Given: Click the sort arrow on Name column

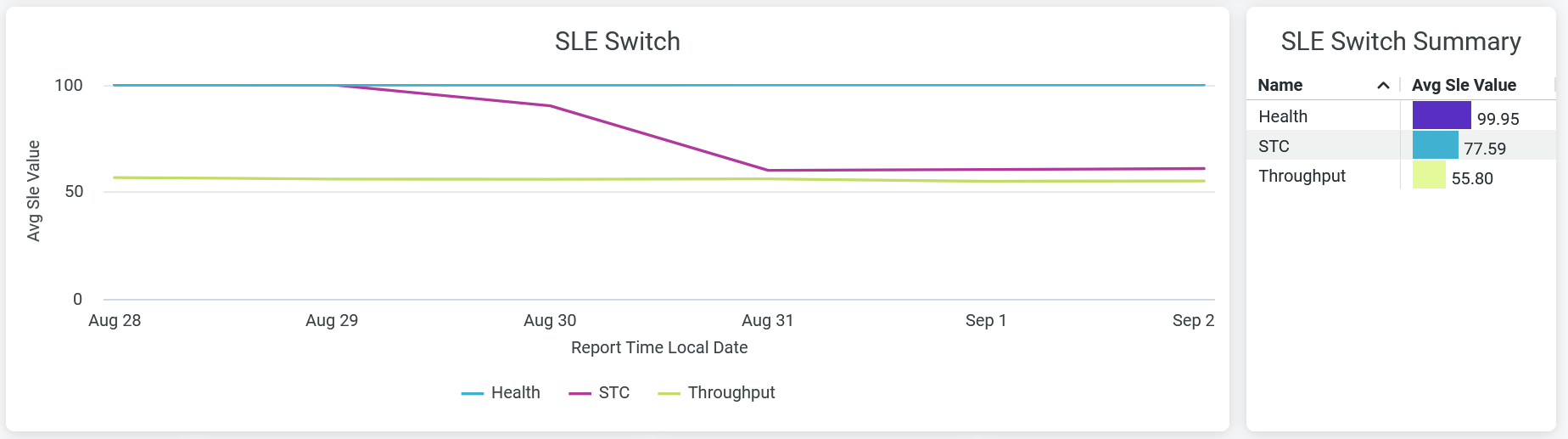Looking at the screenshot, I should pyautogui.click(x=1382, y=86).
